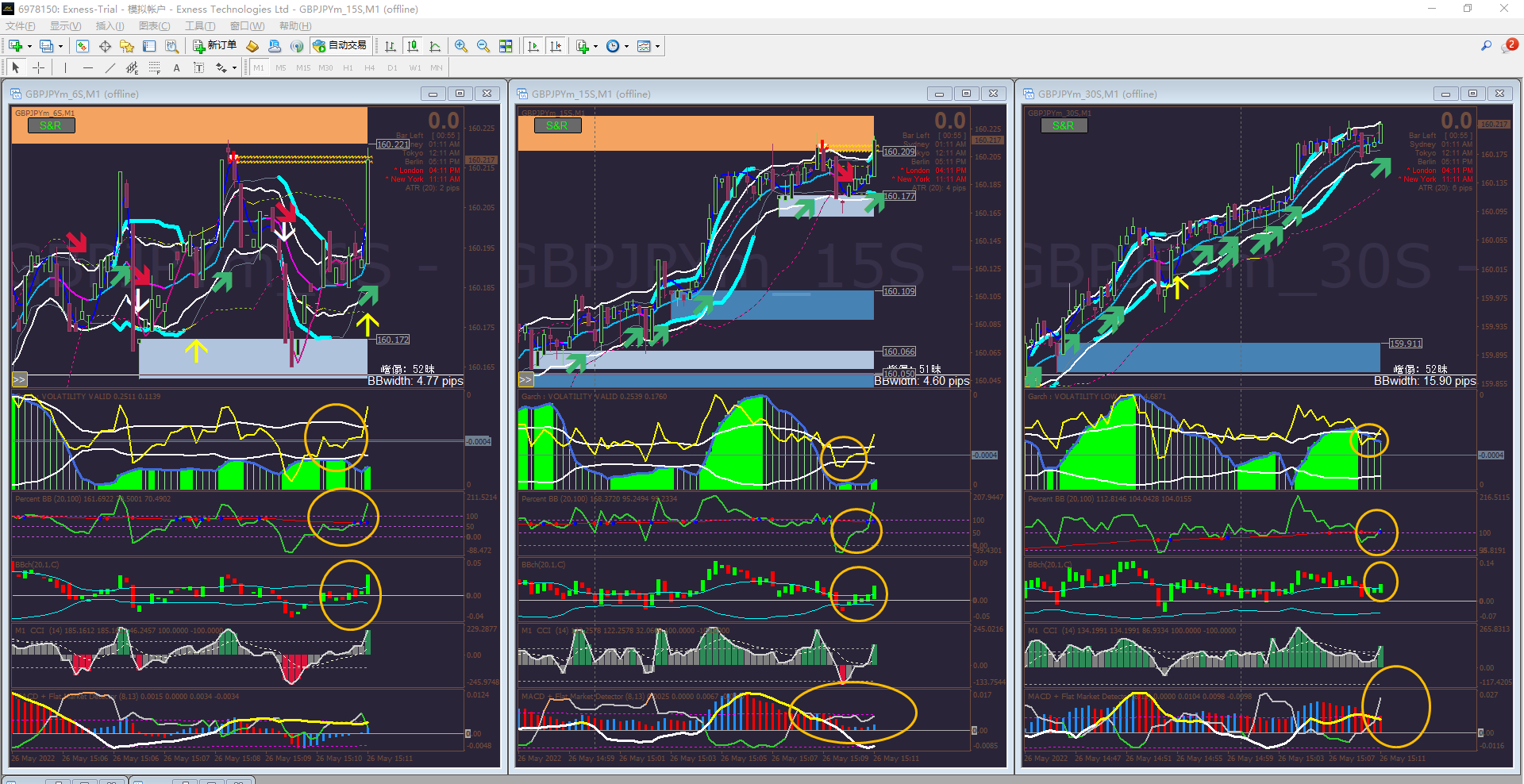The image size is (1524, 784).
Task: Switch to the M15 timeframe
Action: (x=303, y=67)
